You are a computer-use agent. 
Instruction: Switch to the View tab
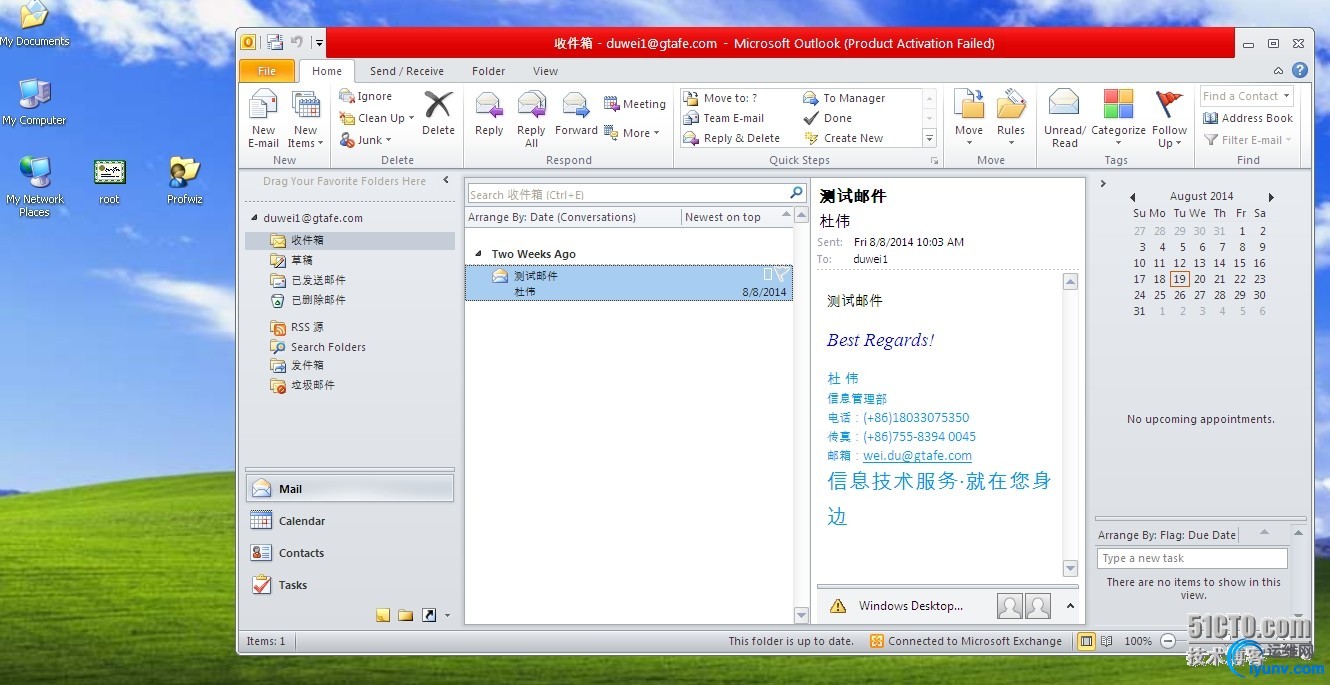point(545,71)
